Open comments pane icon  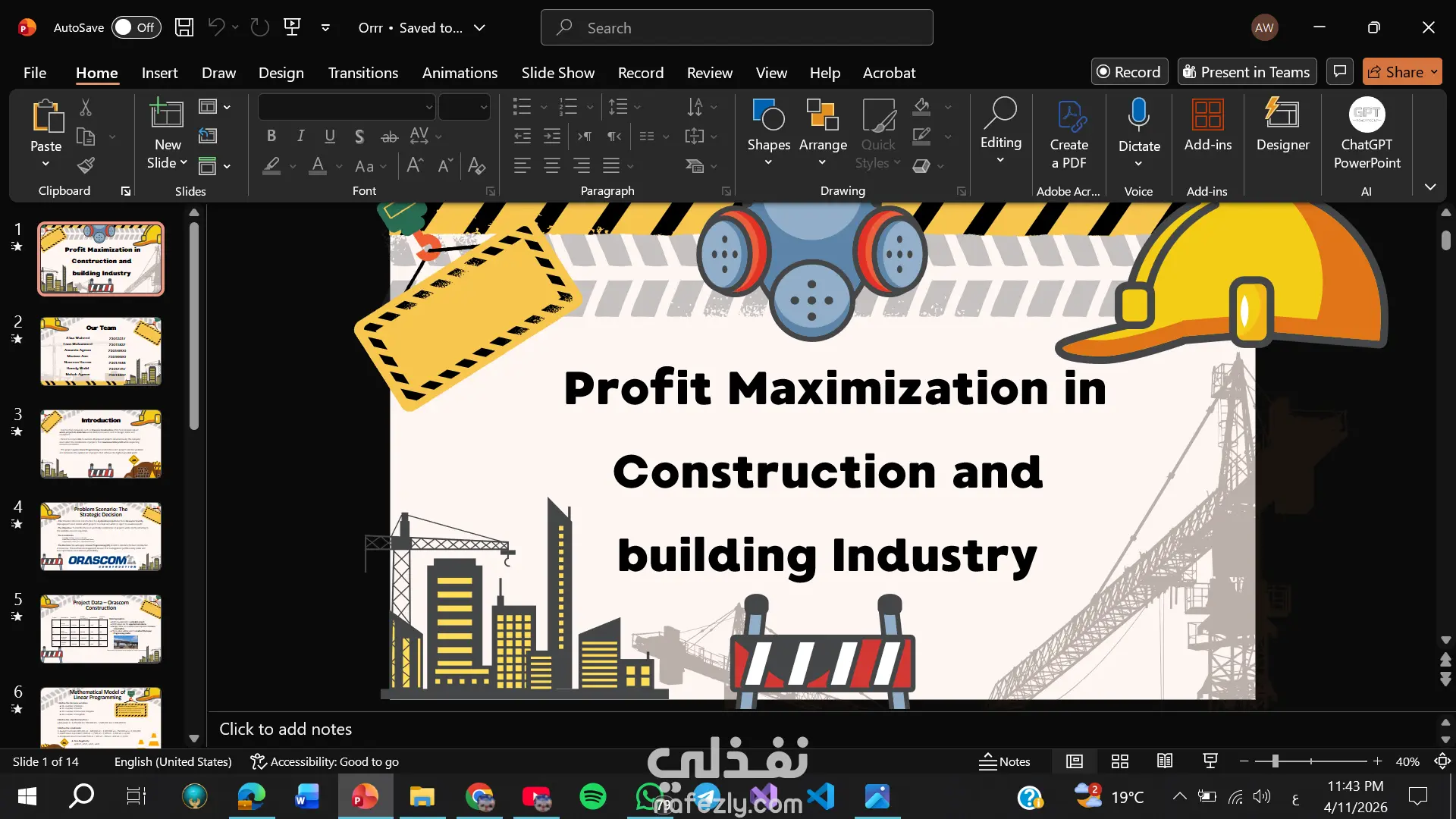(1340, 71)
